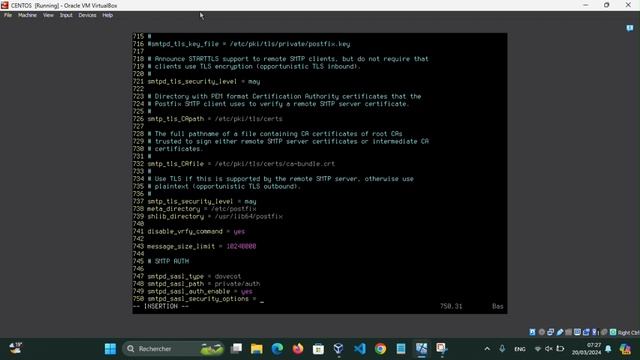Click the line smtp_tls_security_level = may

tap(202, 201)
